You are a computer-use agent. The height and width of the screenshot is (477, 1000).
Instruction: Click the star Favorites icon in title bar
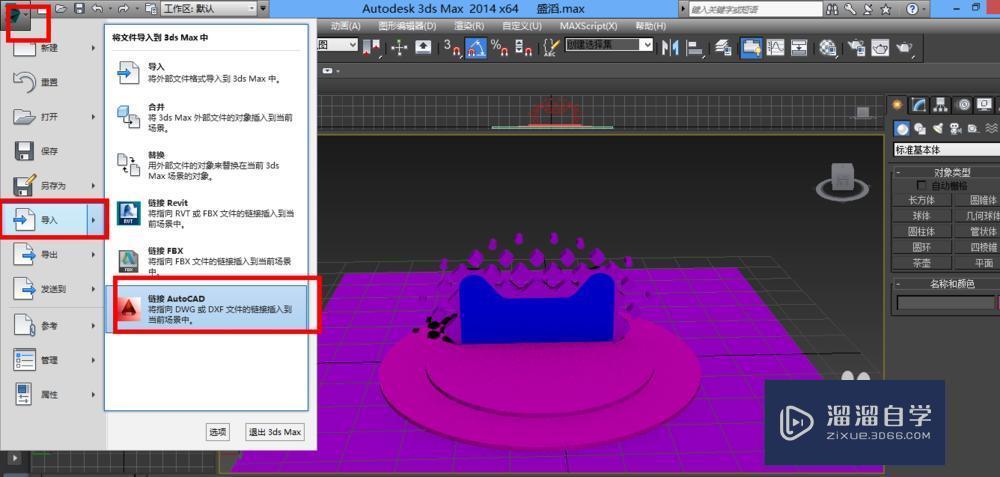(886, 9)
